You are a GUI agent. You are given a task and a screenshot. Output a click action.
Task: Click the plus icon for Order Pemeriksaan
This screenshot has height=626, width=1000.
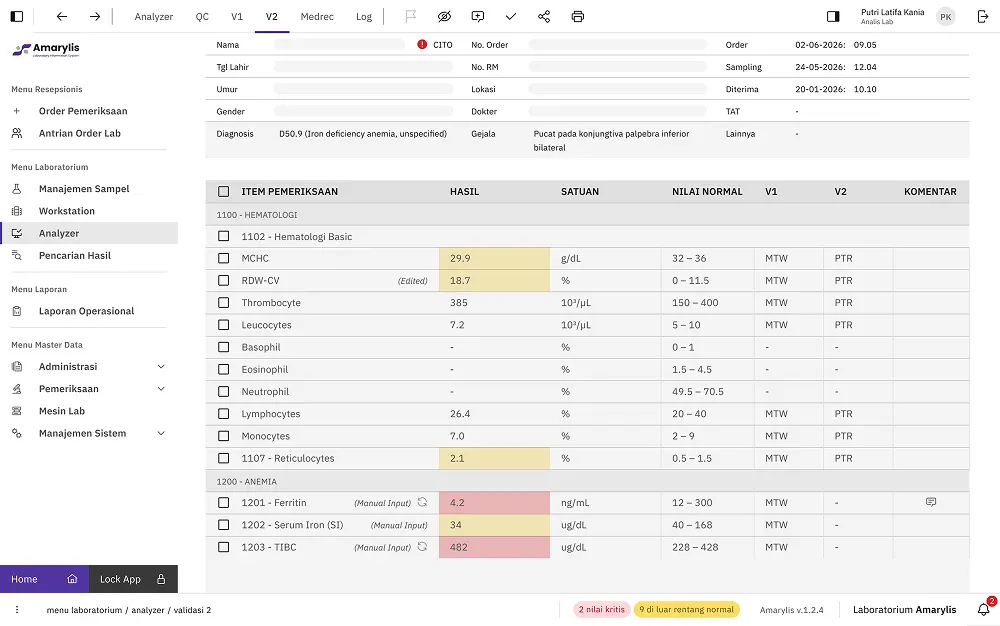click(17, 111)
